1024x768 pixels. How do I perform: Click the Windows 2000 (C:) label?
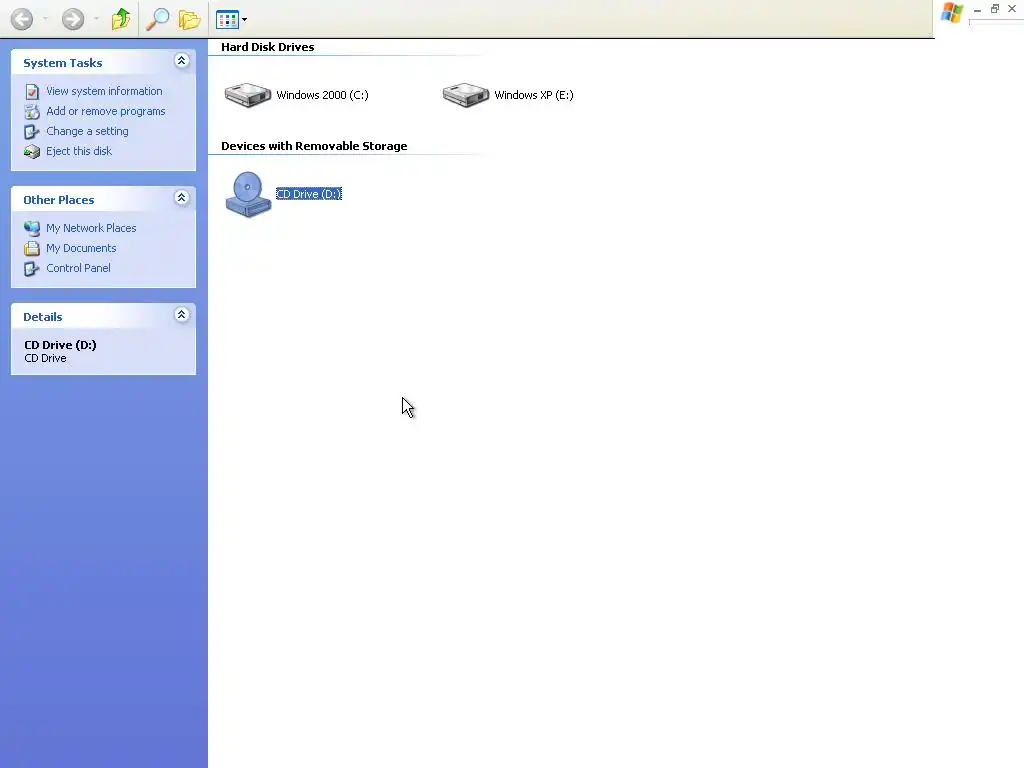(322, 95)
